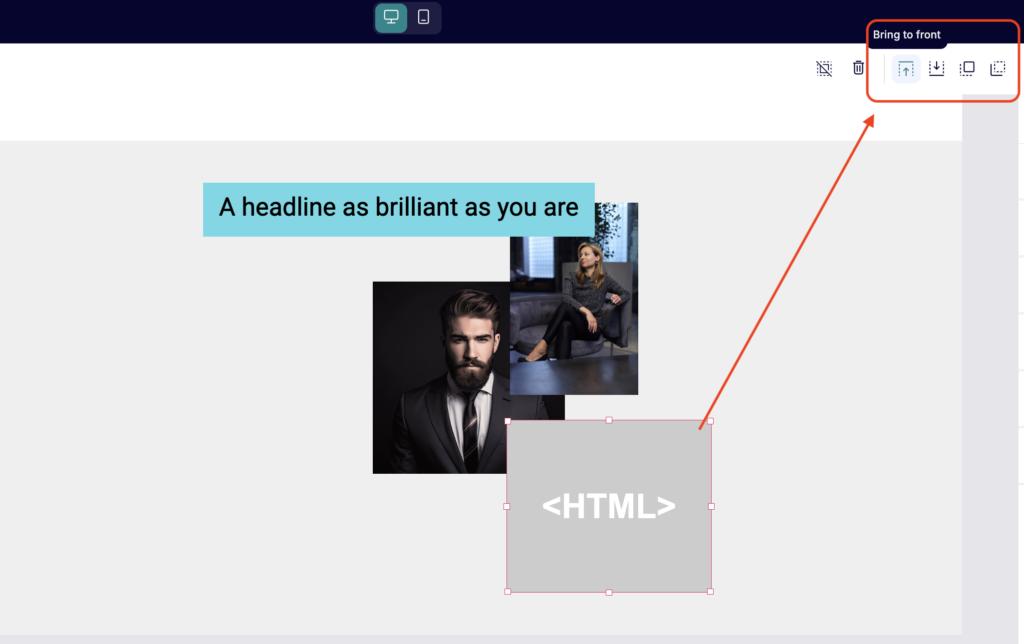Click the bottom-left resize handle of HTML block

(x=507, y=592)
